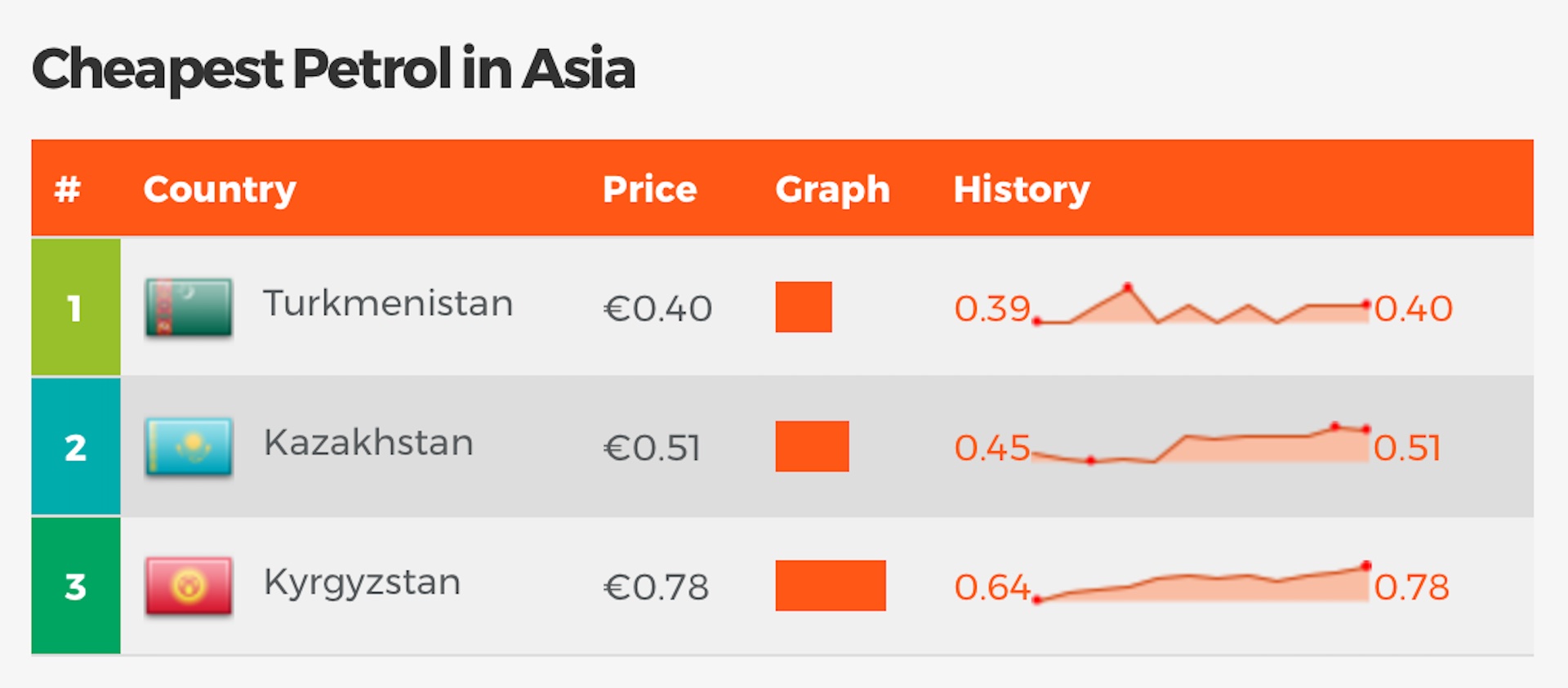Open the Turkmenistan country link

click(388, 303)
